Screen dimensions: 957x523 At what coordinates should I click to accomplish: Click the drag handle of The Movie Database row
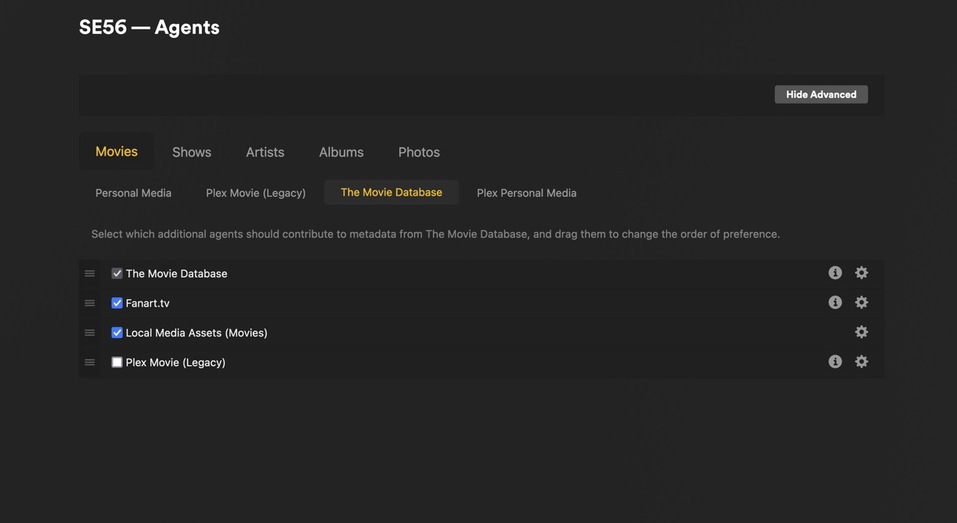(x=90, y=273)
